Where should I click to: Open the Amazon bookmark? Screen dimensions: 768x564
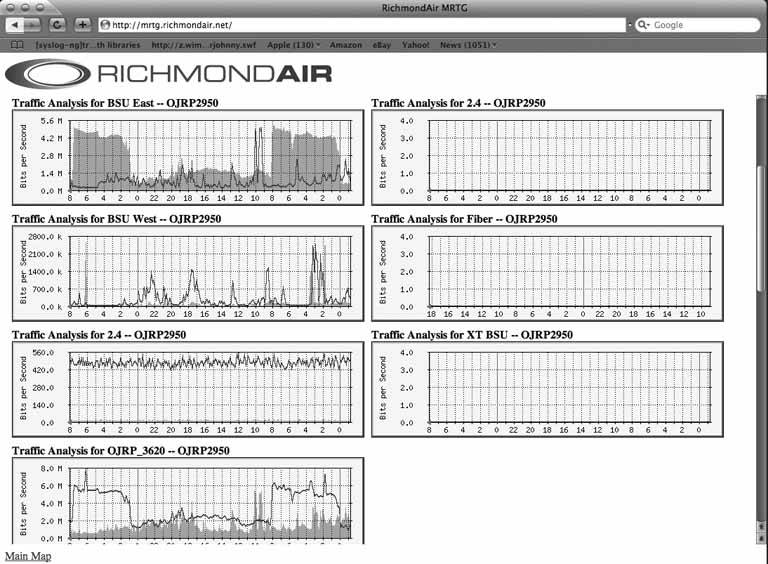[345, 45]
